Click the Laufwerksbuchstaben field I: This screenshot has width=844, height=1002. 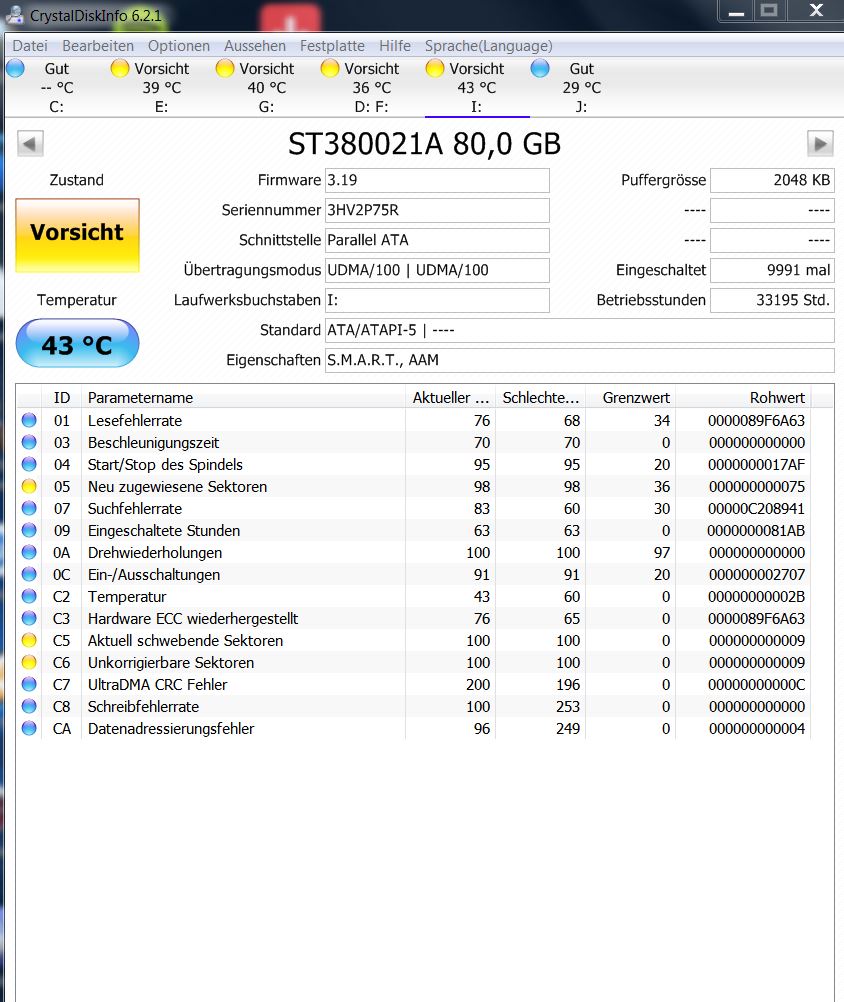pos(437,300)
